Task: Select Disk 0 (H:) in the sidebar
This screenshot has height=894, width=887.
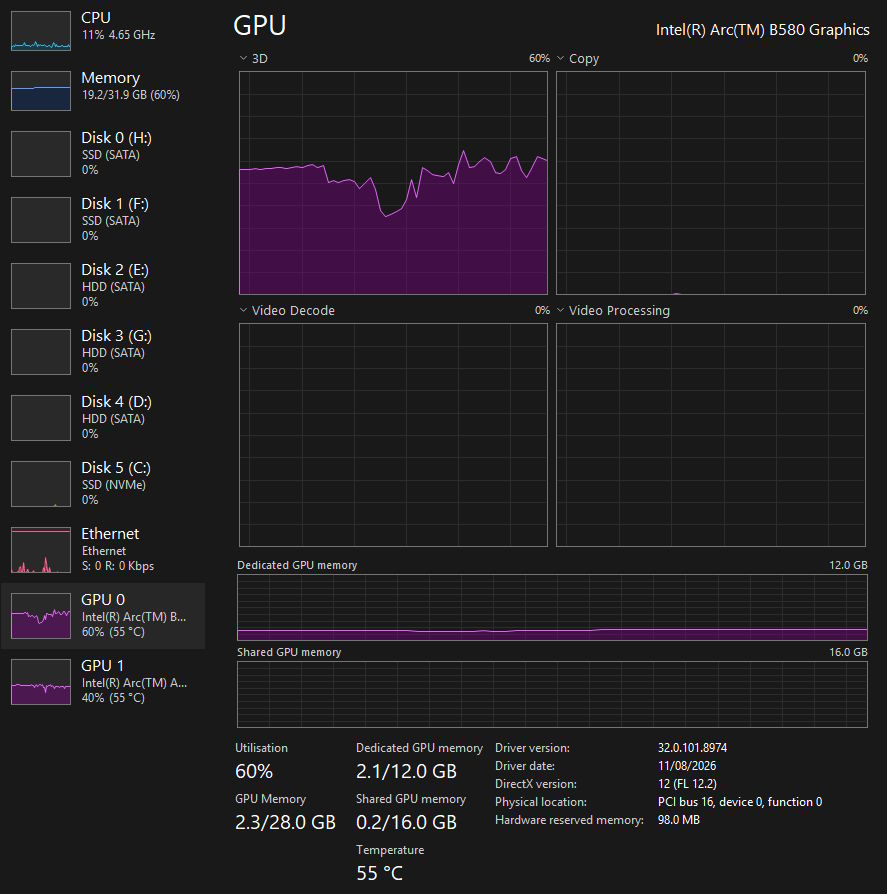Action: (103, 154)
